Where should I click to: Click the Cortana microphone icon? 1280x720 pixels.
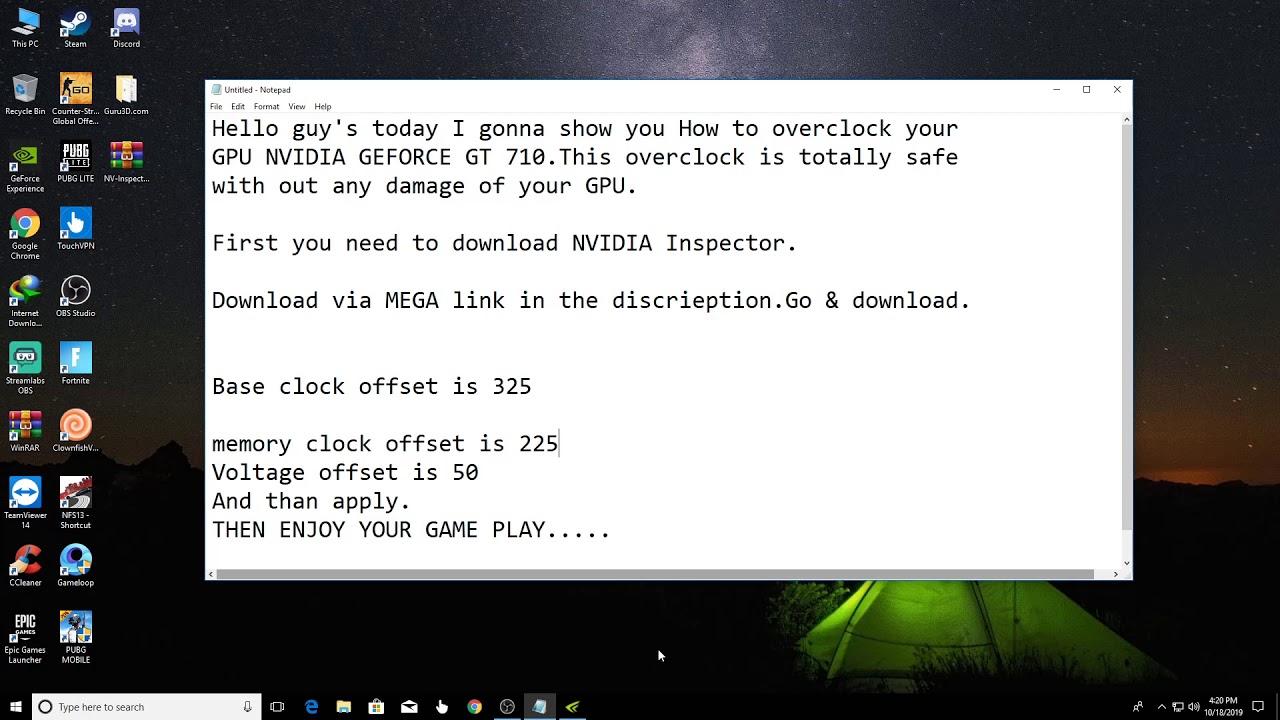pyautogui.click(x=247, y=707)
